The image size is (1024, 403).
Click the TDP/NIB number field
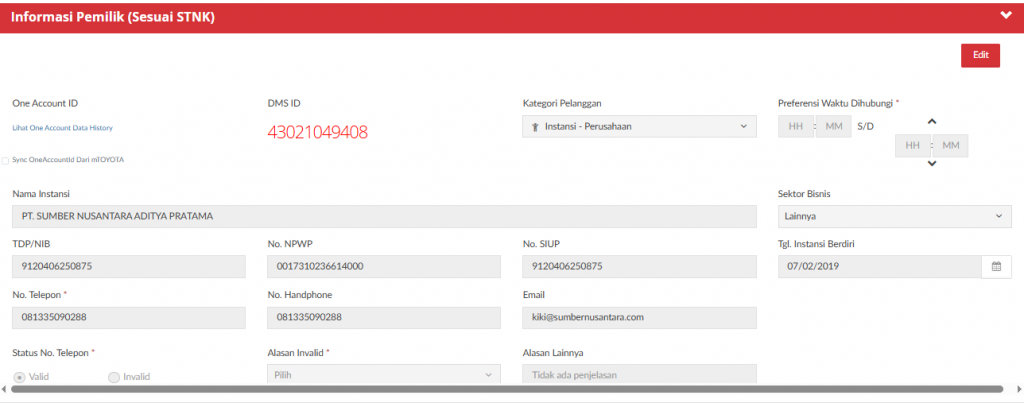pos(129,266)
